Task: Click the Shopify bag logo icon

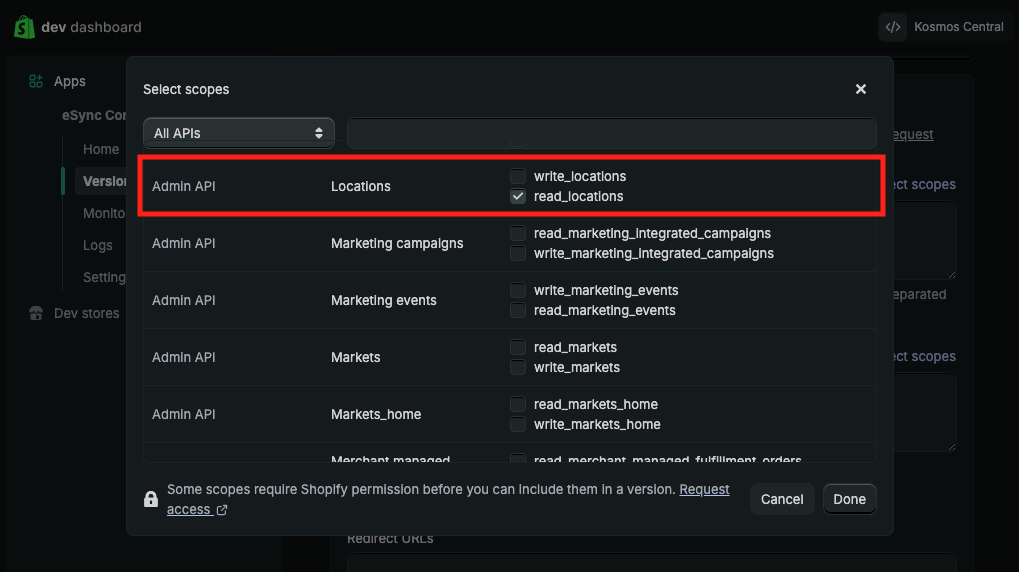Action: click(25, 27)
